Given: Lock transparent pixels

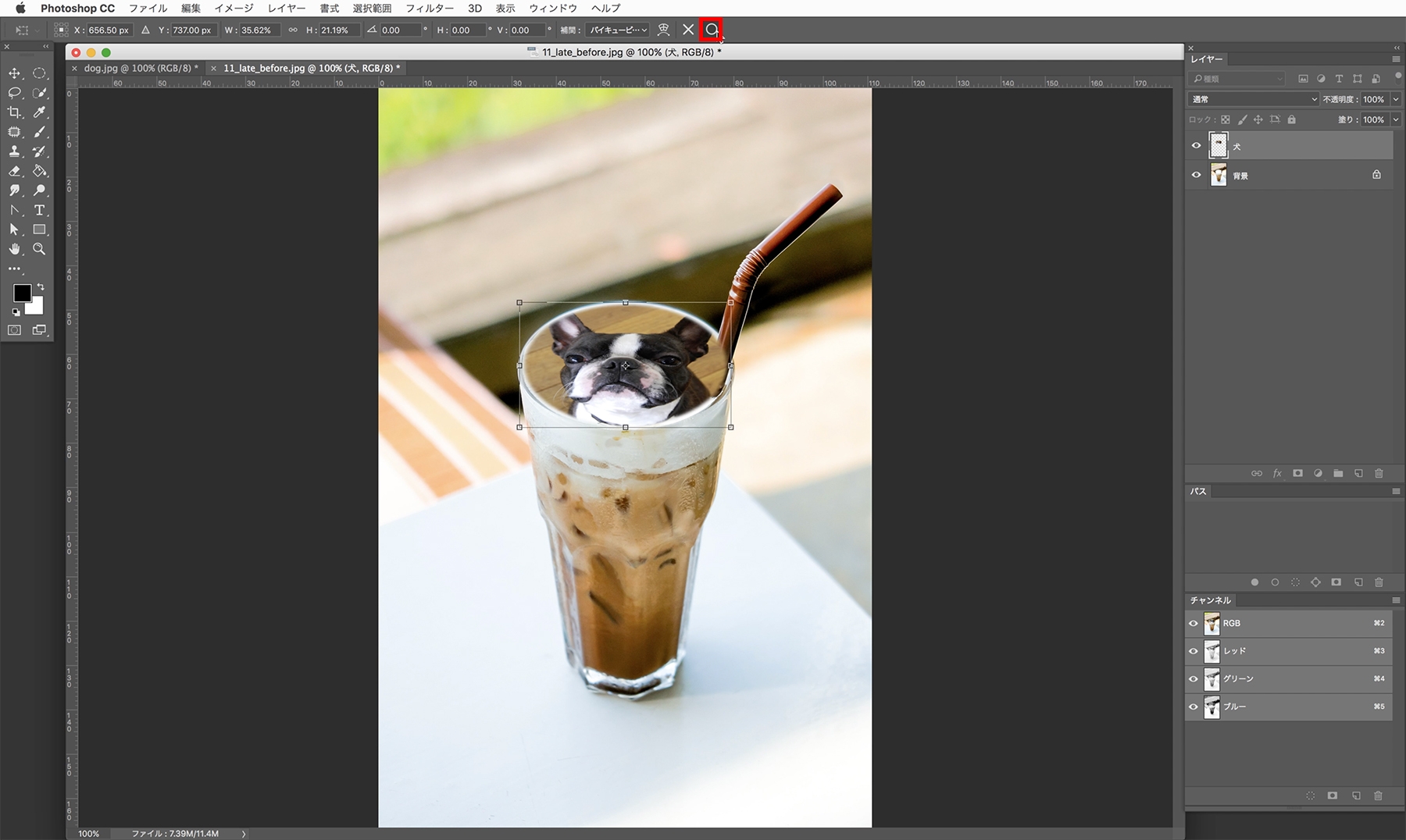Looking at the screenshot, I should (1225, 119).
